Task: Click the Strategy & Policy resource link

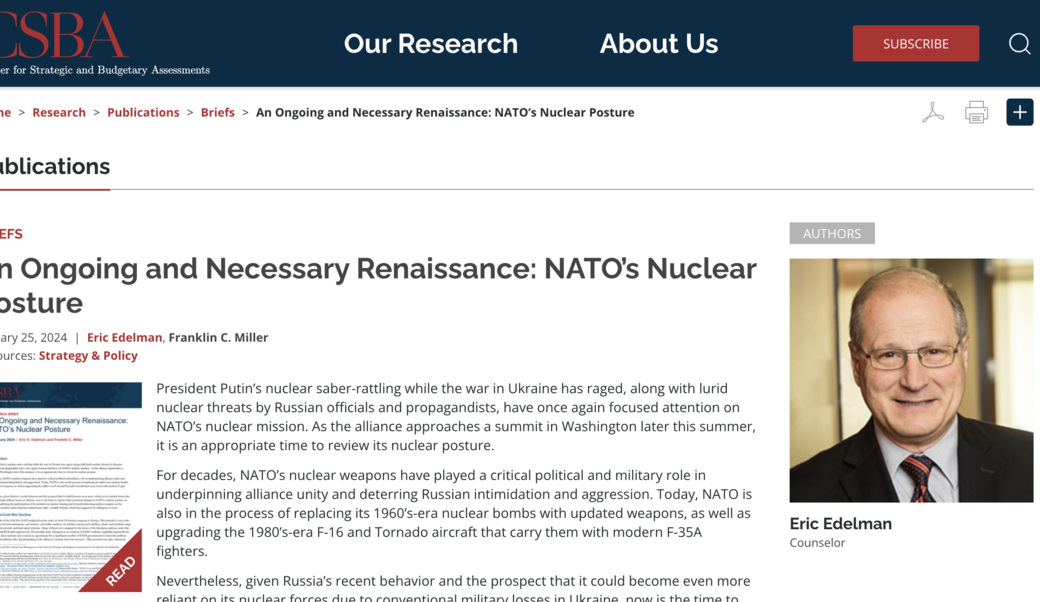Action: 88,355
